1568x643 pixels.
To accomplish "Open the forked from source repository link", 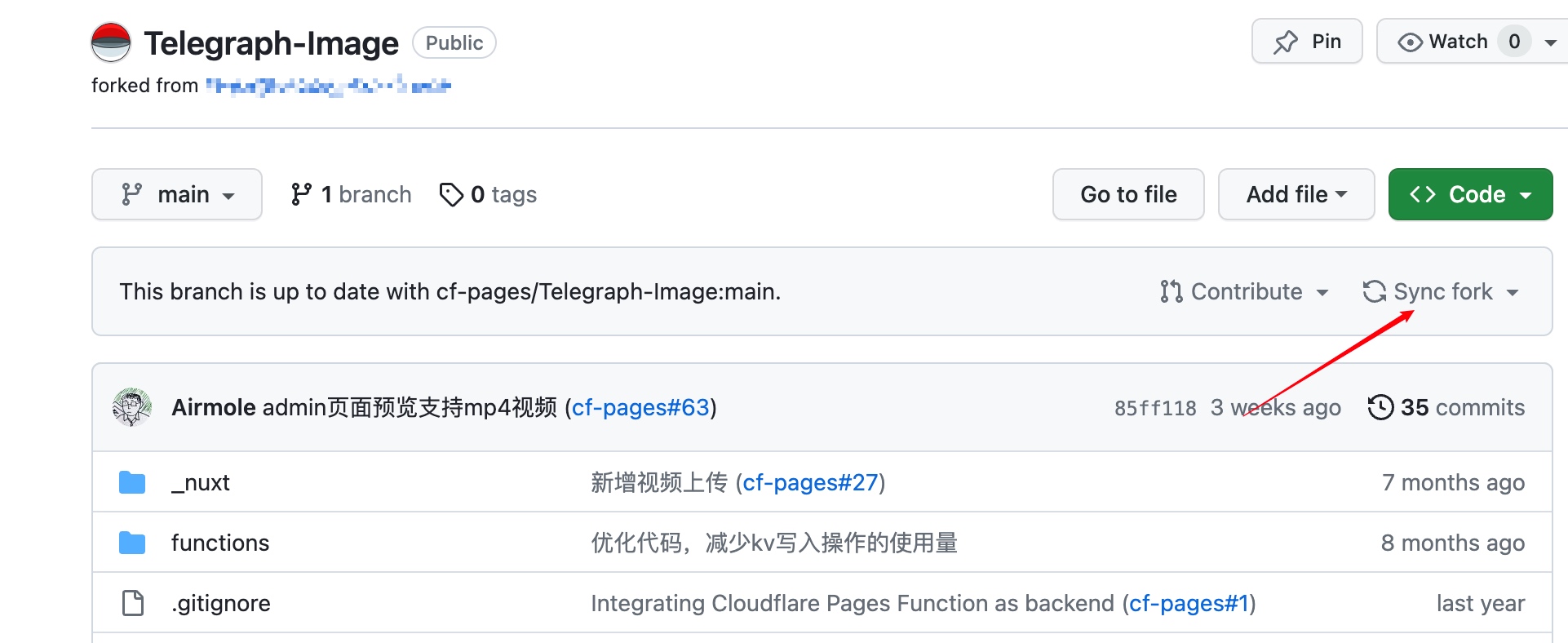I will coord(328,86).
